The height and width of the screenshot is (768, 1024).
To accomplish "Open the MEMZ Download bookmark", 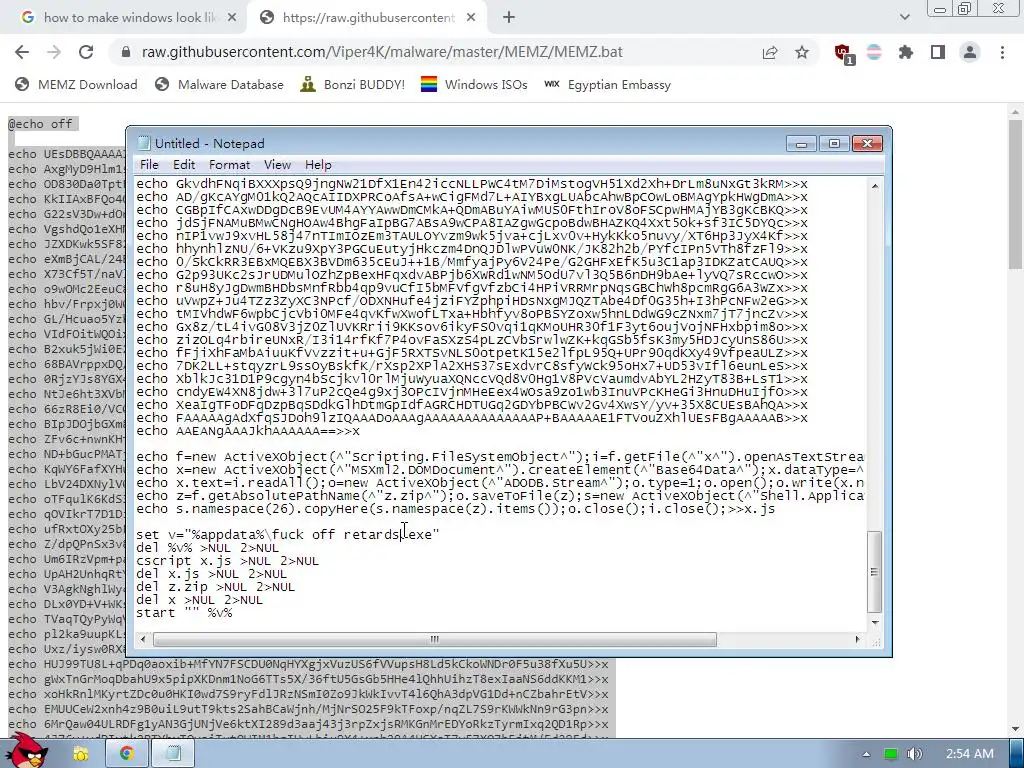I will click(76, 85).
